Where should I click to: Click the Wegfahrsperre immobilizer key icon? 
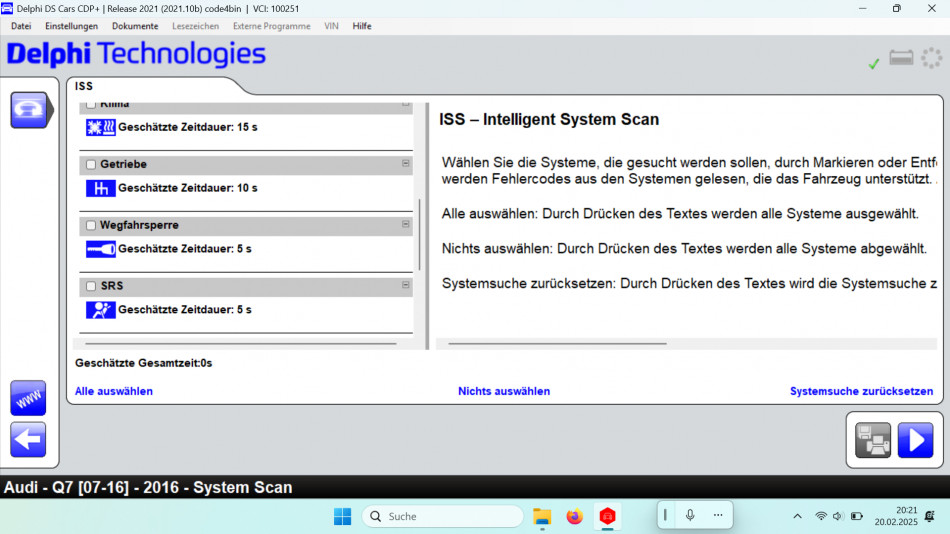(x=100, y=249)
